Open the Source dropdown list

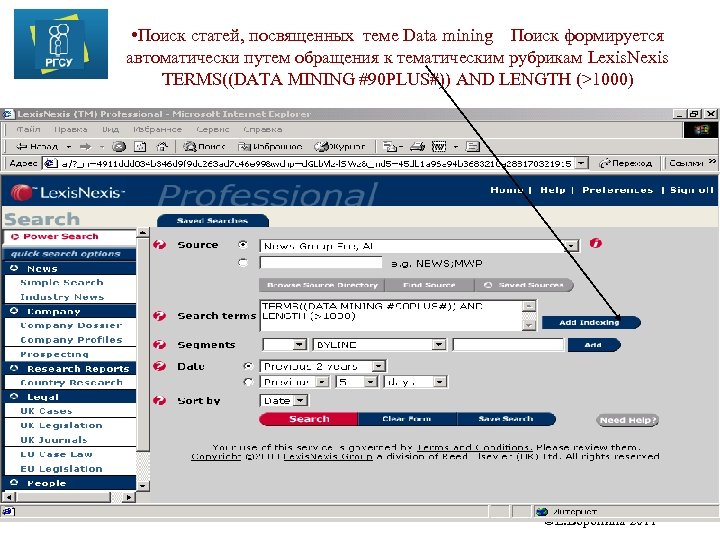coord(571,246)
